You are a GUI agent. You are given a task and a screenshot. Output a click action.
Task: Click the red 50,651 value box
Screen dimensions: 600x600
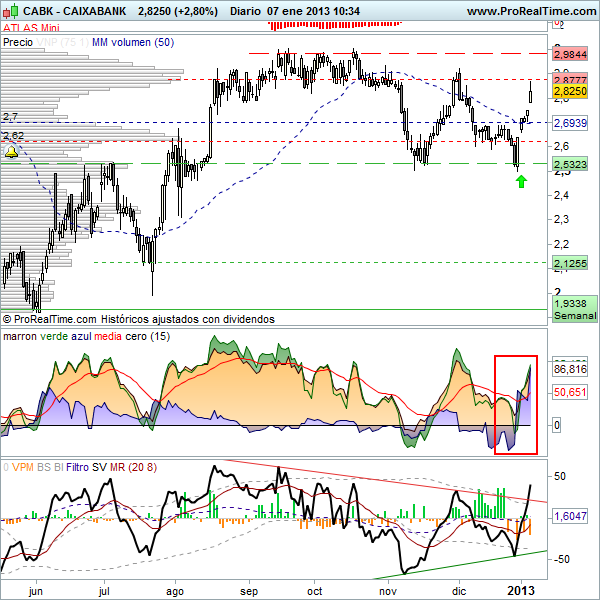(570, 392)
